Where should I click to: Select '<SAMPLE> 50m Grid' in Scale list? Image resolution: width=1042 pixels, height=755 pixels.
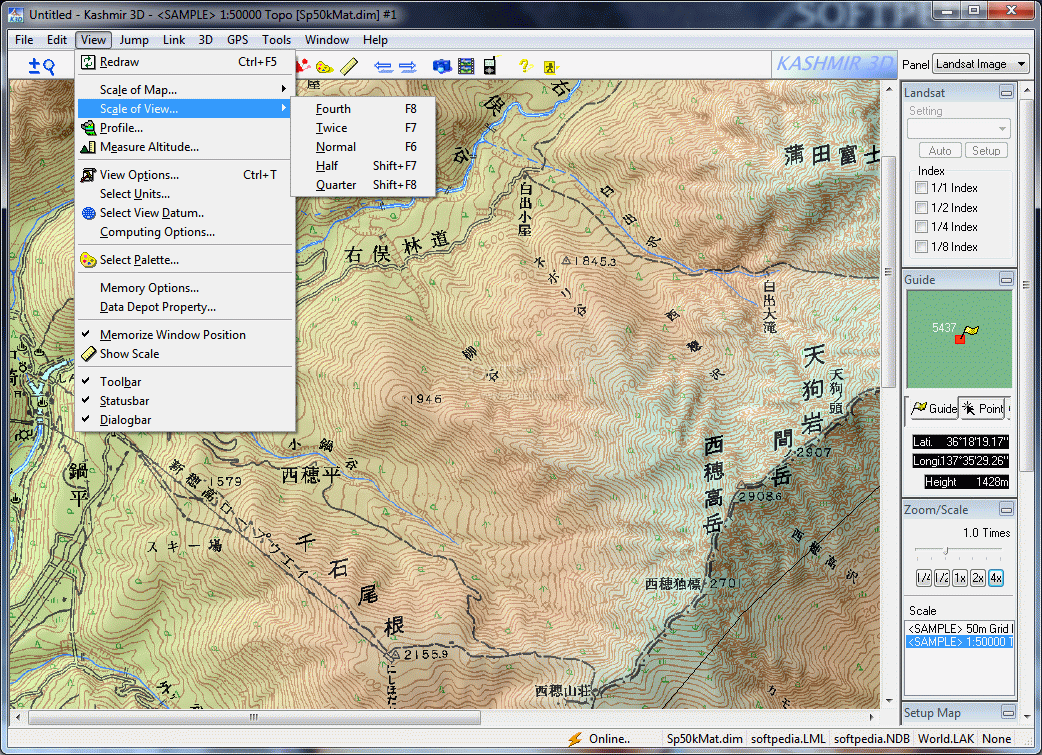point(960,629)
